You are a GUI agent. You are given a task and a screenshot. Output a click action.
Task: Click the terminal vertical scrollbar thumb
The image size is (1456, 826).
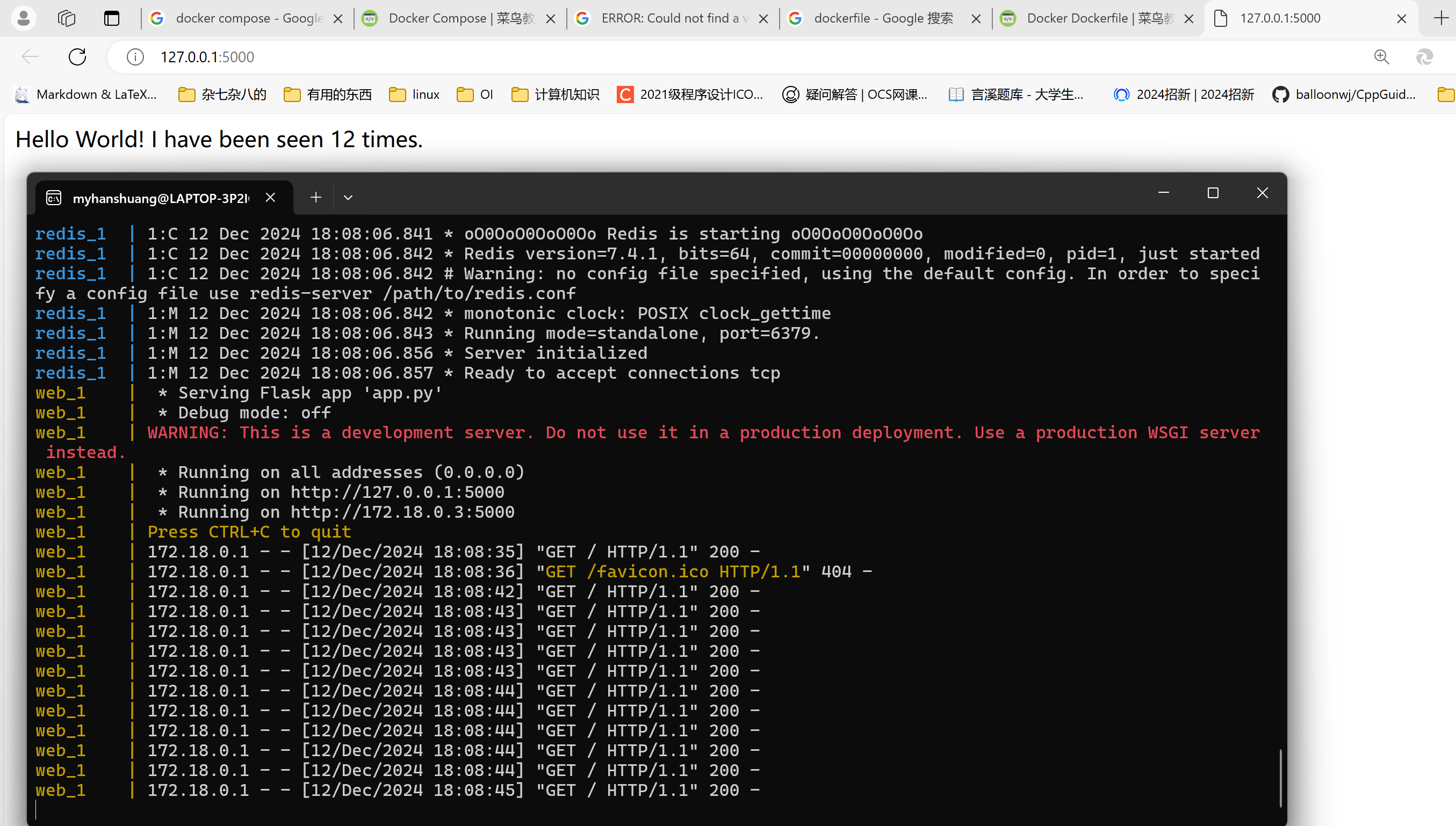[x=1280, y=777]
